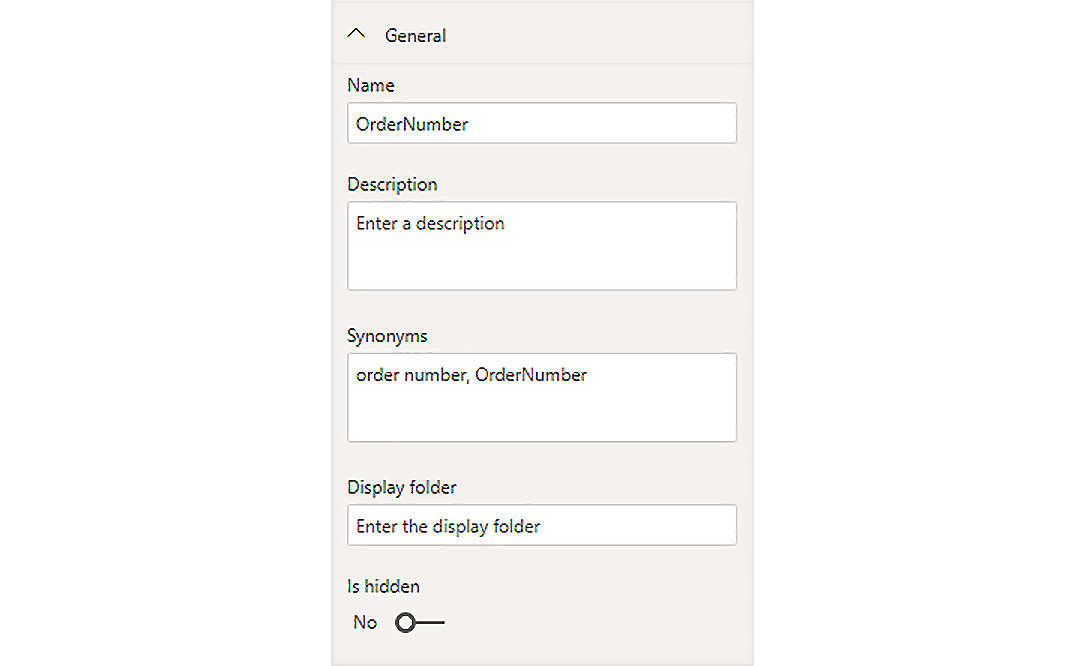
Task: Click the 'OrderNumber' synonym in Synonyms box
Action: tap(531, 376)
